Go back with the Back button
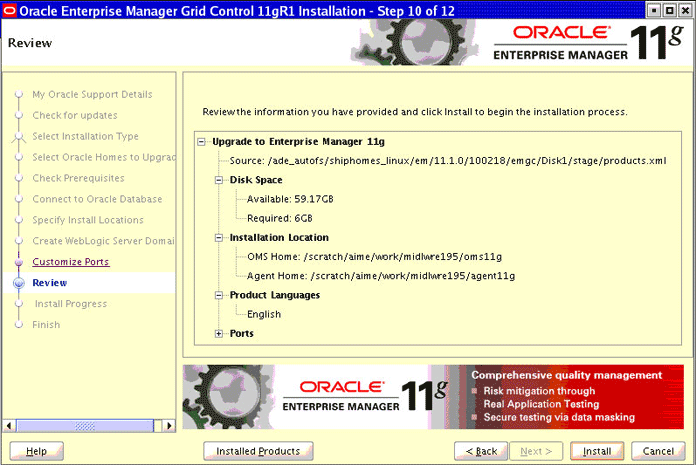Viewport: 696px width, 465px height. tap(481, 451)
